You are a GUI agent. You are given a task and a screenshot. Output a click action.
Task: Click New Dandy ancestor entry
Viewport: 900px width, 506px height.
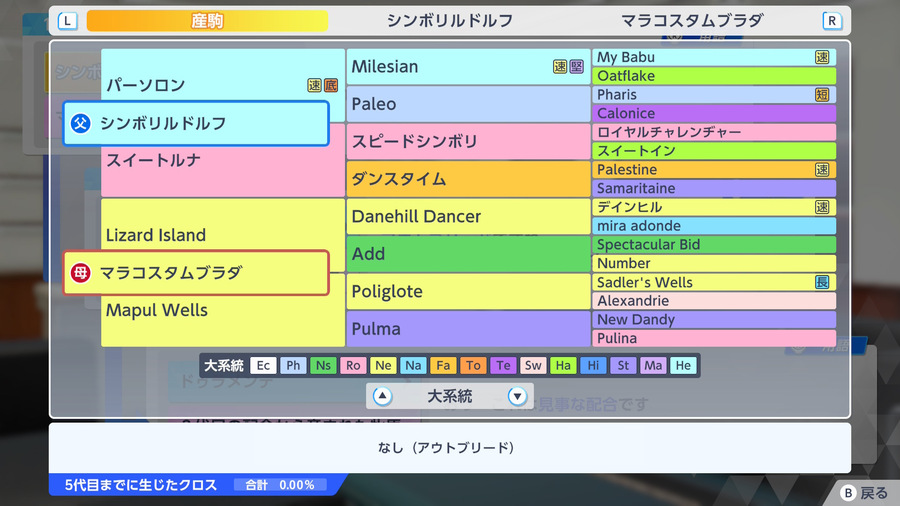(x=714, y=320)
